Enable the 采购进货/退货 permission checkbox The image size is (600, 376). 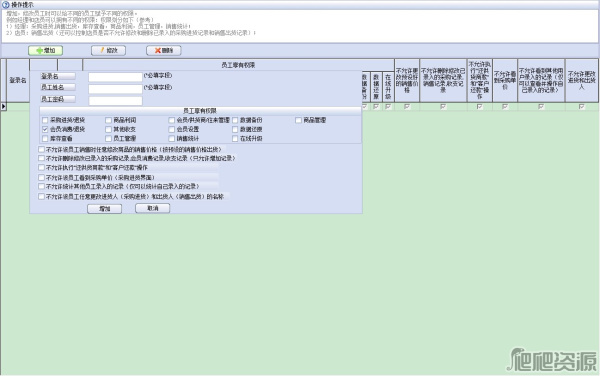click(45, 120)
